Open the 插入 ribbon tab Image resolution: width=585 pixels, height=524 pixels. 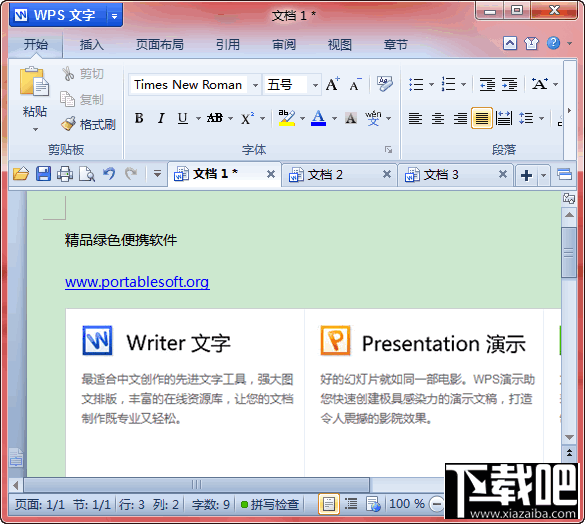tap(91, 45)
